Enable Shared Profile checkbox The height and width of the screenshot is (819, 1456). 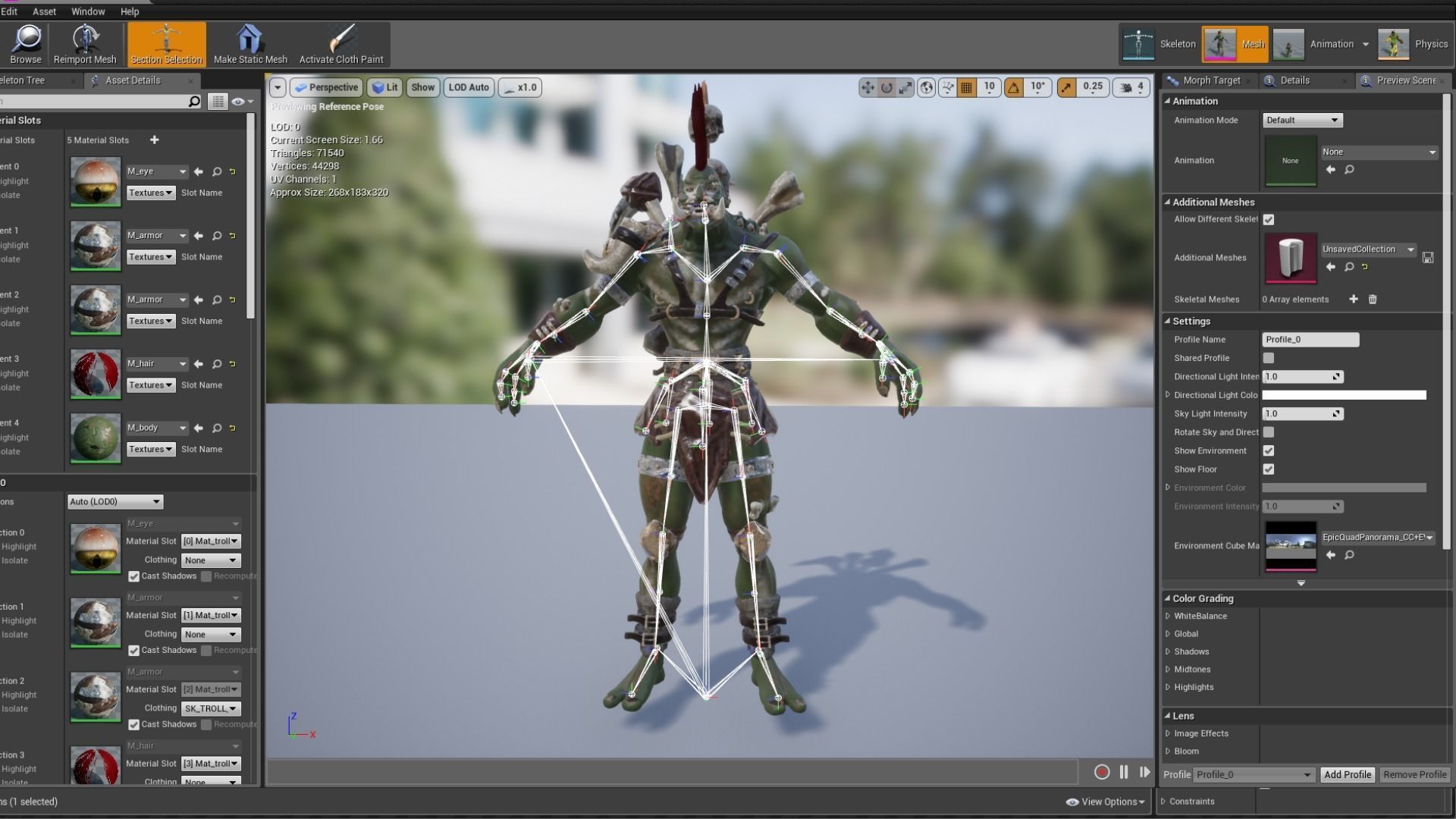(x=1269, y=358)
